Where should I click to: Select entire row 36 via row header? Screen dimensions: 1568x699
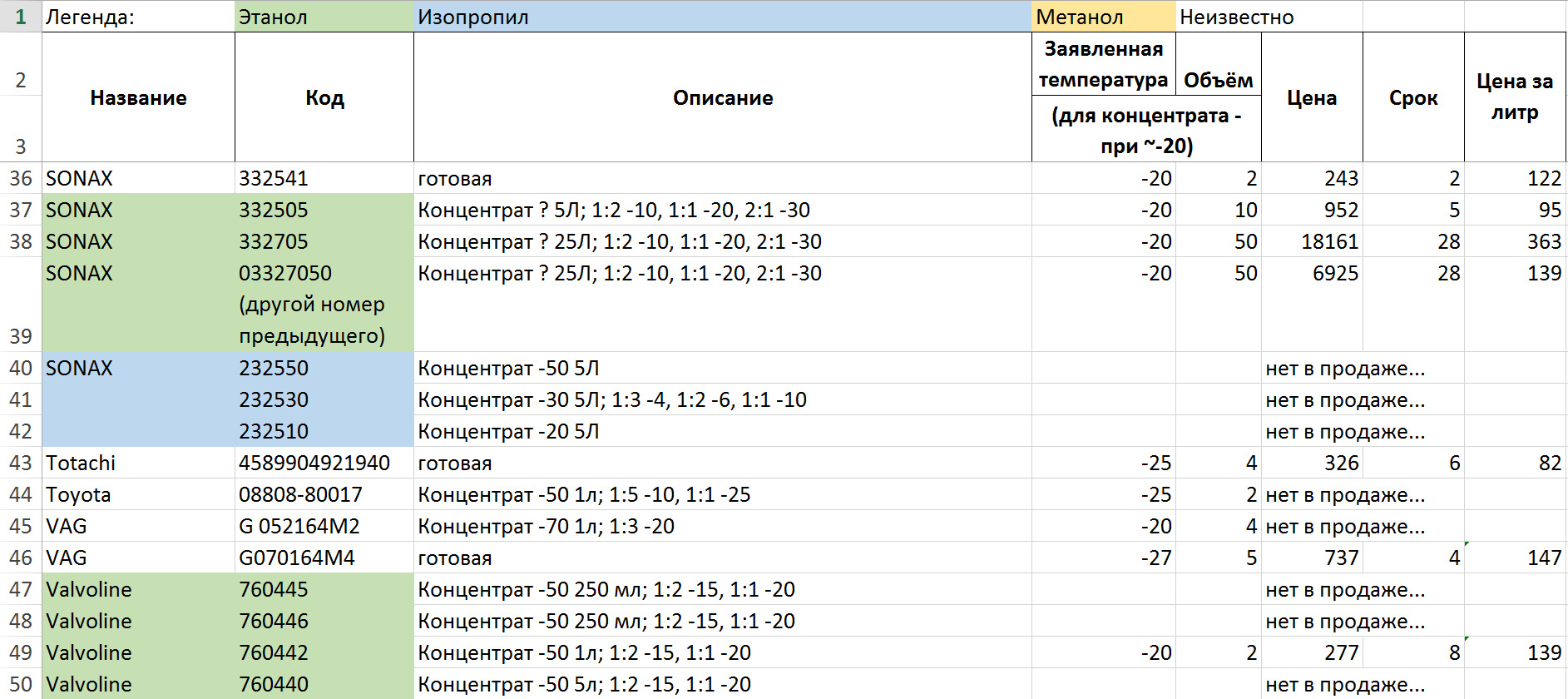20,178
